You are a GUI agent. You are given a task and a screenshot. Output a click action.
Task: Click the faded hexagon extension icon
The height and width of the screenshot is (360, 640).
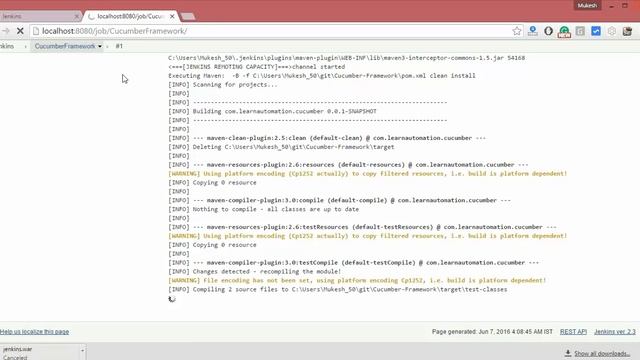[x=611, y=31]
